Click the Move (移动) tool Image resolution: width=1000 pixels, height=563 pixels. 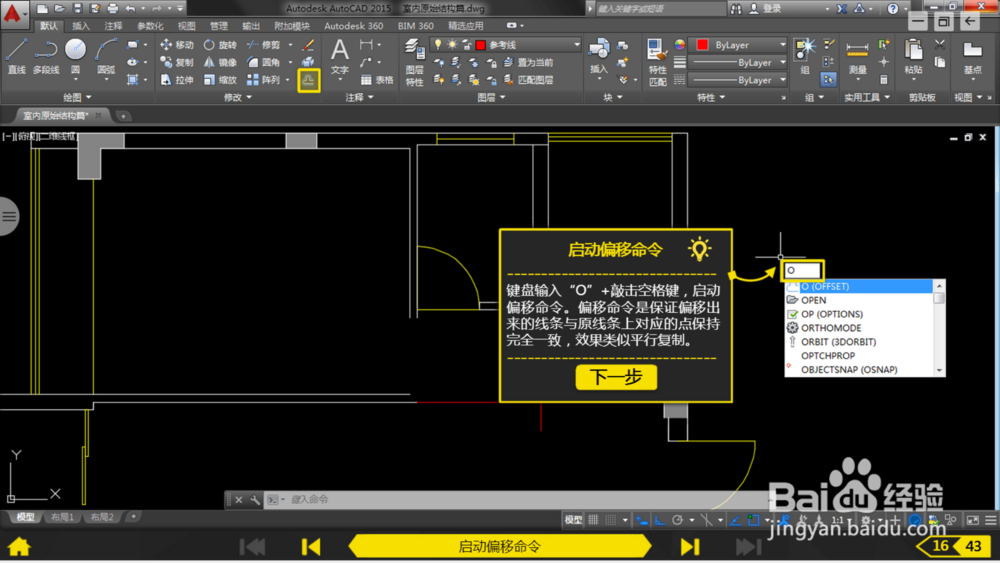pyautogui.click(x=177, y=45)
